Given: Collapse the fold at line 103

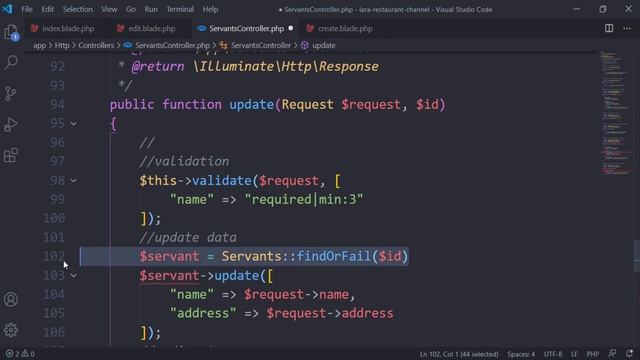Looking at the screenshot, I should click(x=73, y=276).
